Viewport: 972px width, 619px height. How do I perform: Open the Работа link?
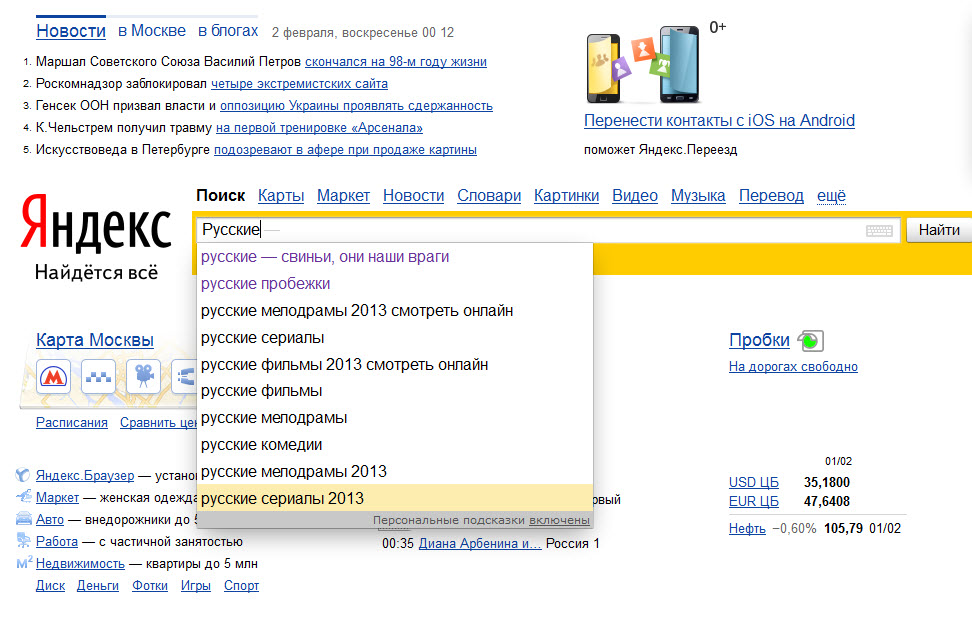[x=57, y=542]
